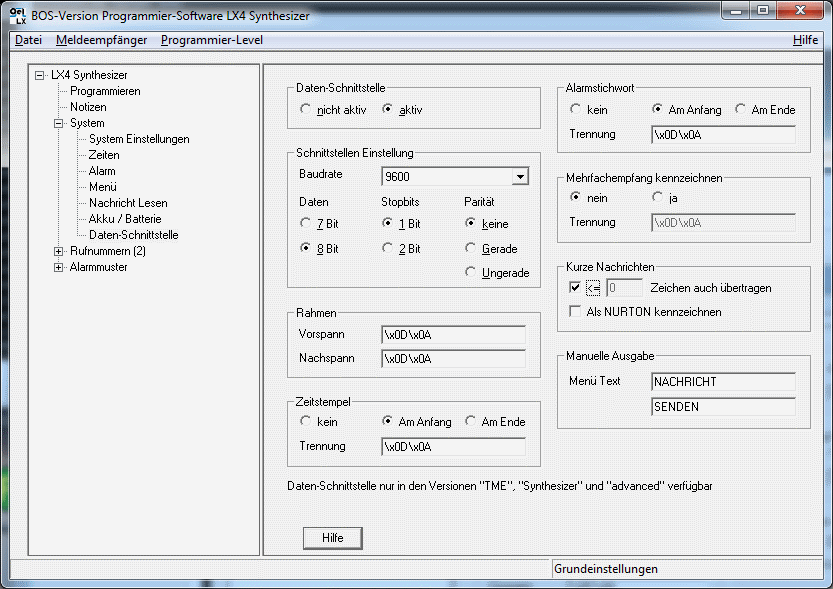Open Alarm tree item
833x589 pixels.
point(102,170)
